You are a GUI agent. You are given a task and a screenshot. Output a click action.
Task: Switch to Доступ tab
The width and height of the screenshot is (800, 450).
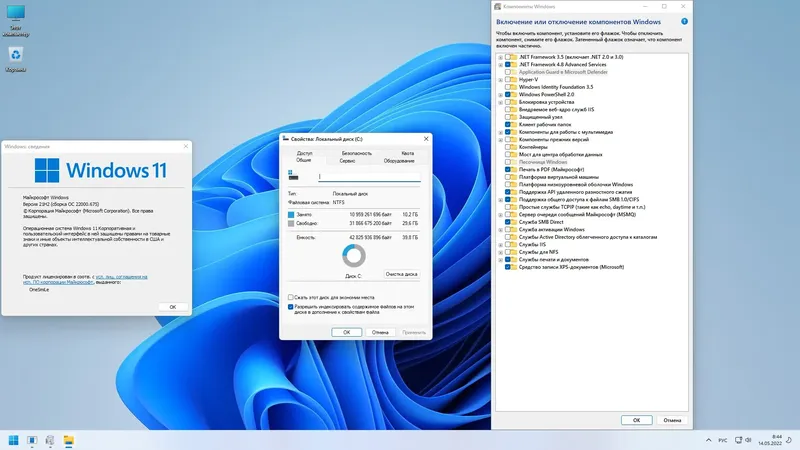(x=304, y=153)
